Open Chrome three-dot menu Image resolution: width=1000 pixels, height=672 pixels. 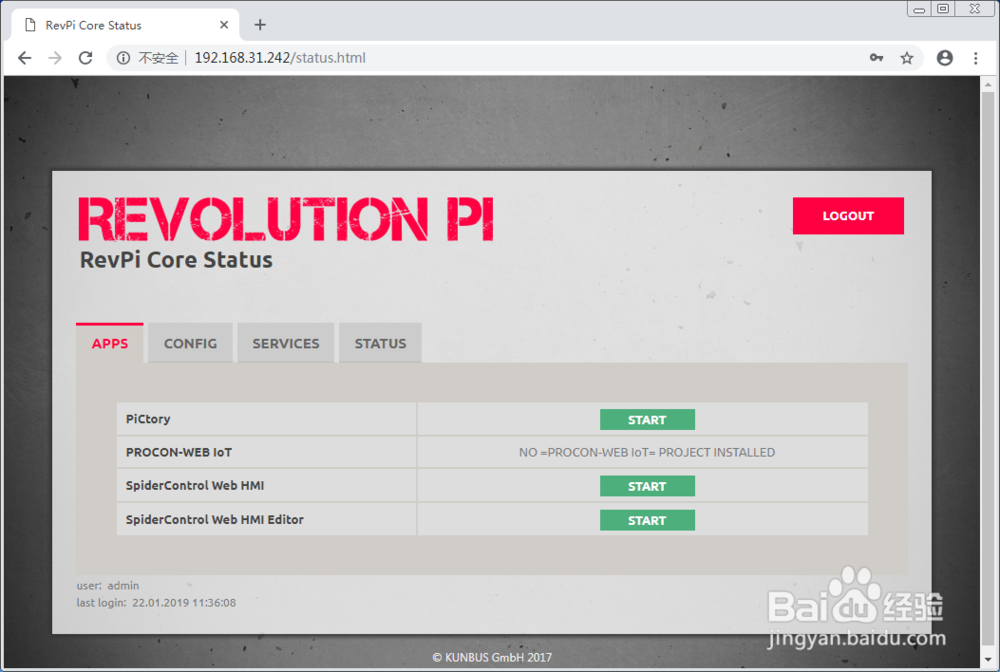click(x=975, y=58)
